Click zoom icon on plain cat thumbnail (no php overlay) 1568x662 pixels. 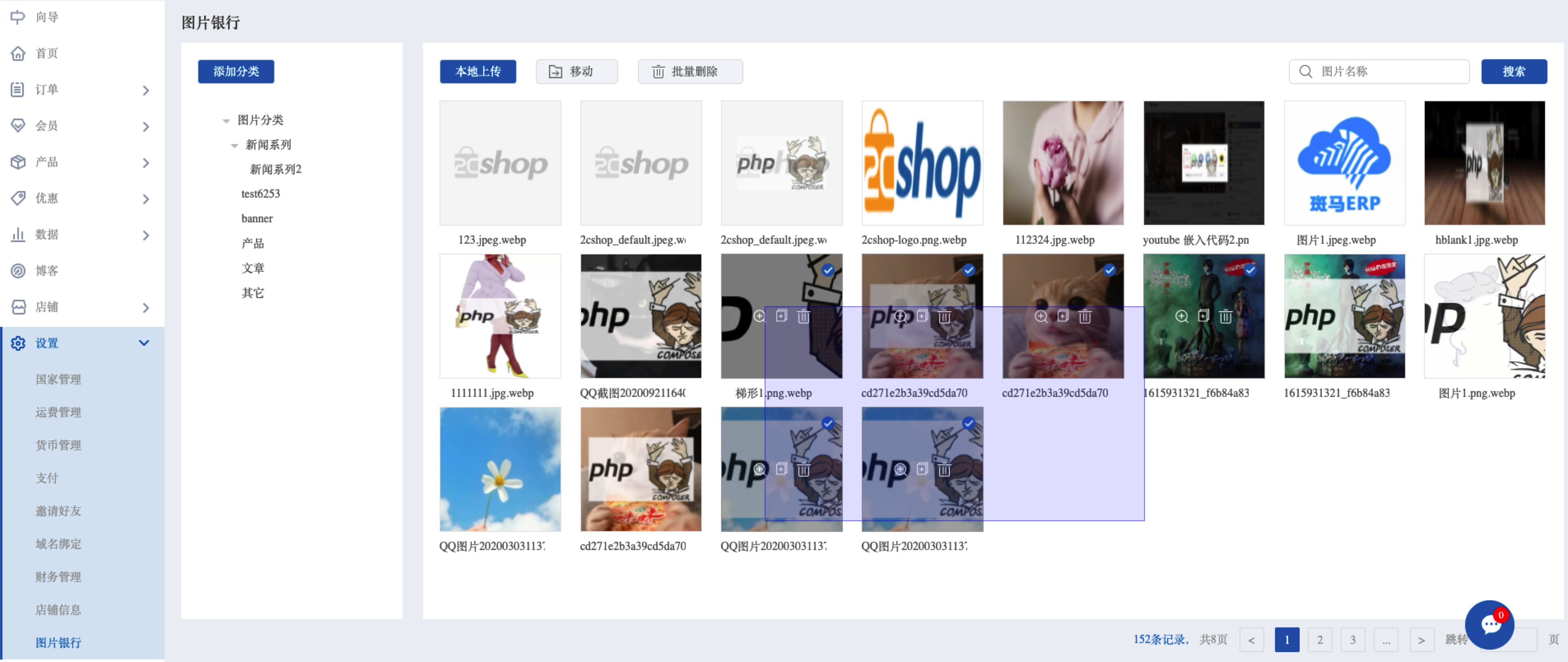coord(1041,317)
